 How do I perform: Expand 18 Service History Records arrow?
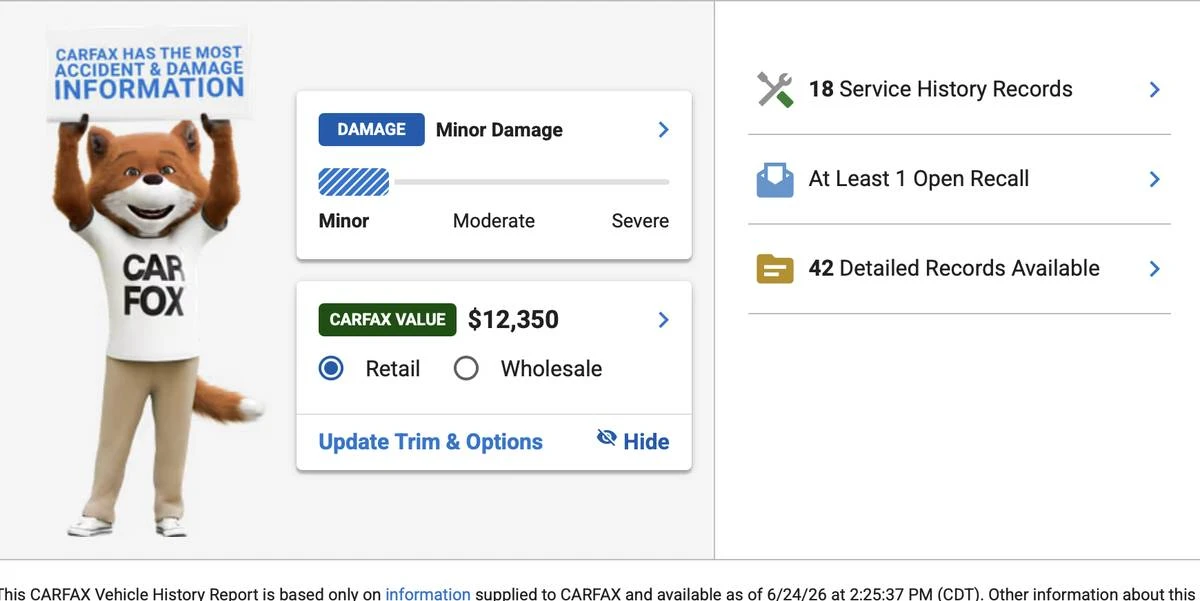point(1155,90)
